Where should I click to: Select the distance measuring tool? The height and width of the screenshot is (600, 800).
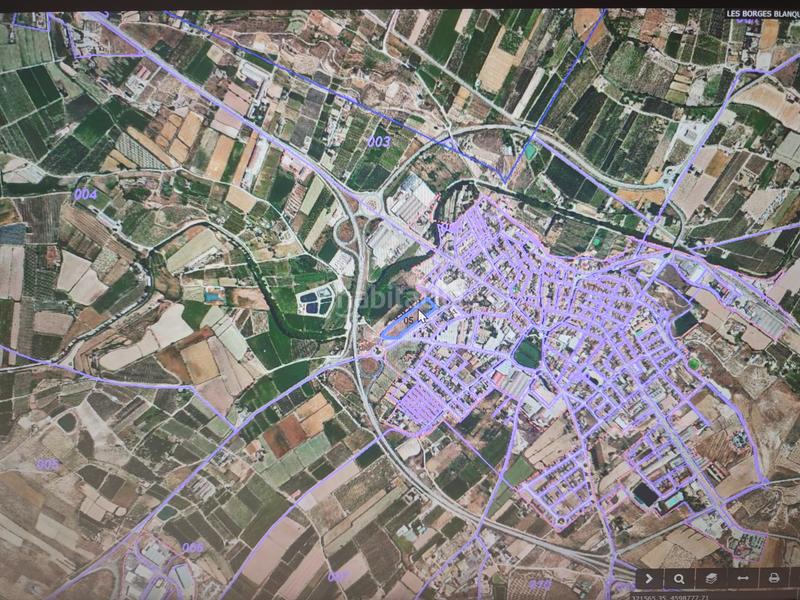pos(743,578)
